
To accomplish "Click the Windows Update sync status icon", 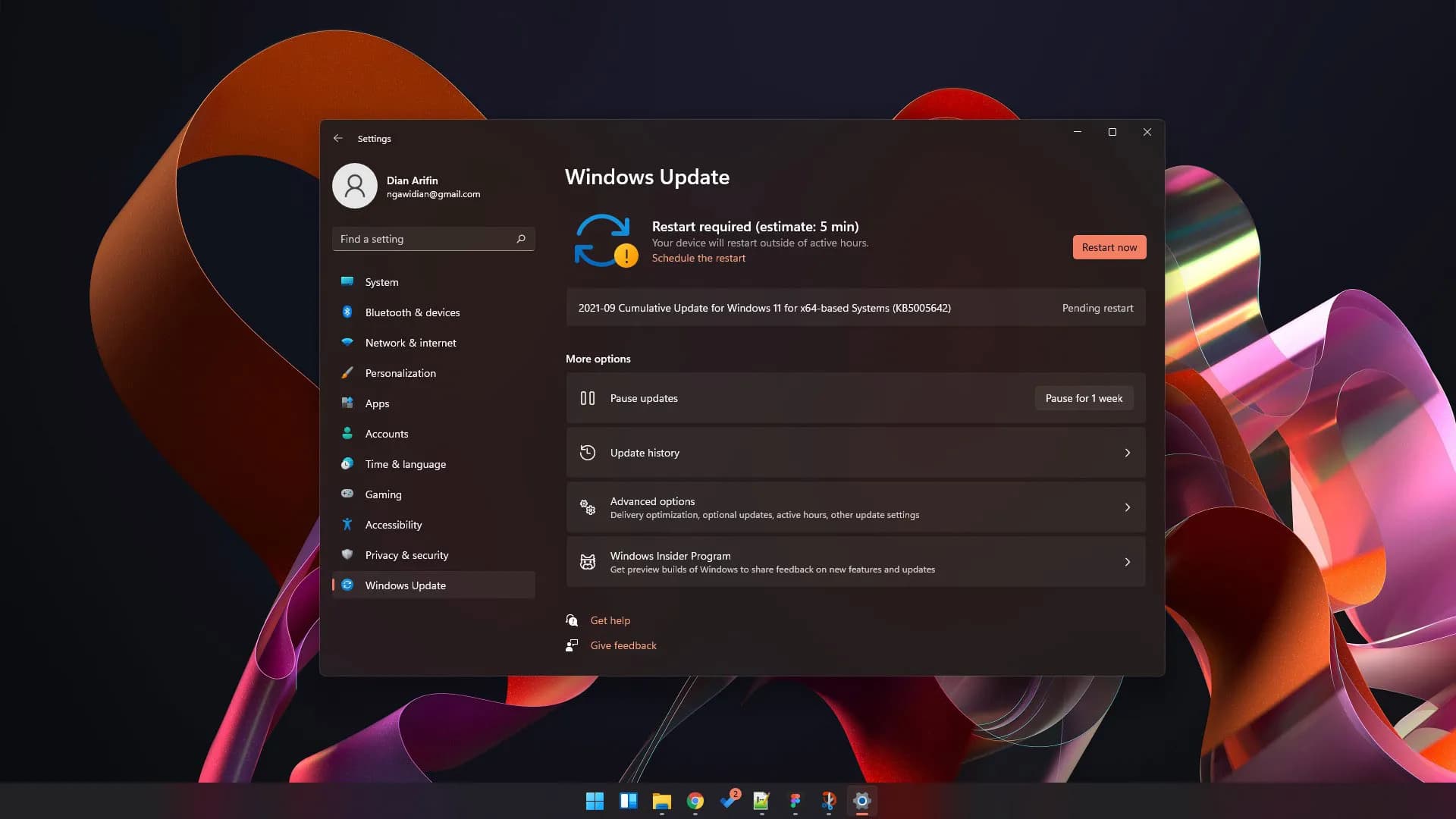I will click(x=604, y=240).
